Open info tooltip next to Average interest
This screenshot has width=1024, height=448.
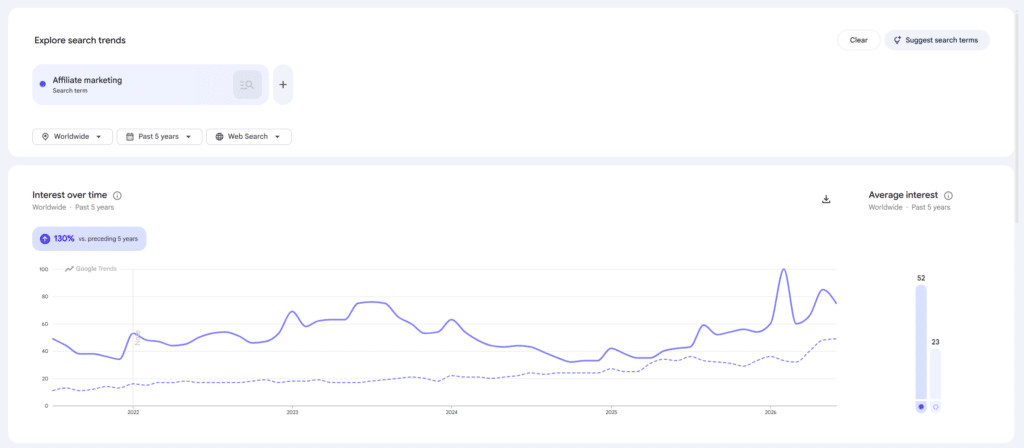coord(948,195)
